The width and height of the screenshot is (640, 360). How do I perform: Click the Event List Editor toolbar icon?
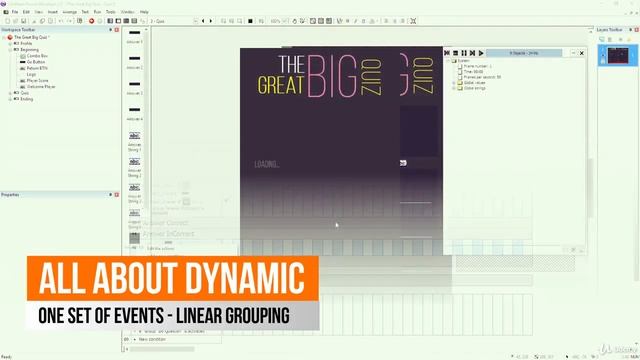coord(134,21)
